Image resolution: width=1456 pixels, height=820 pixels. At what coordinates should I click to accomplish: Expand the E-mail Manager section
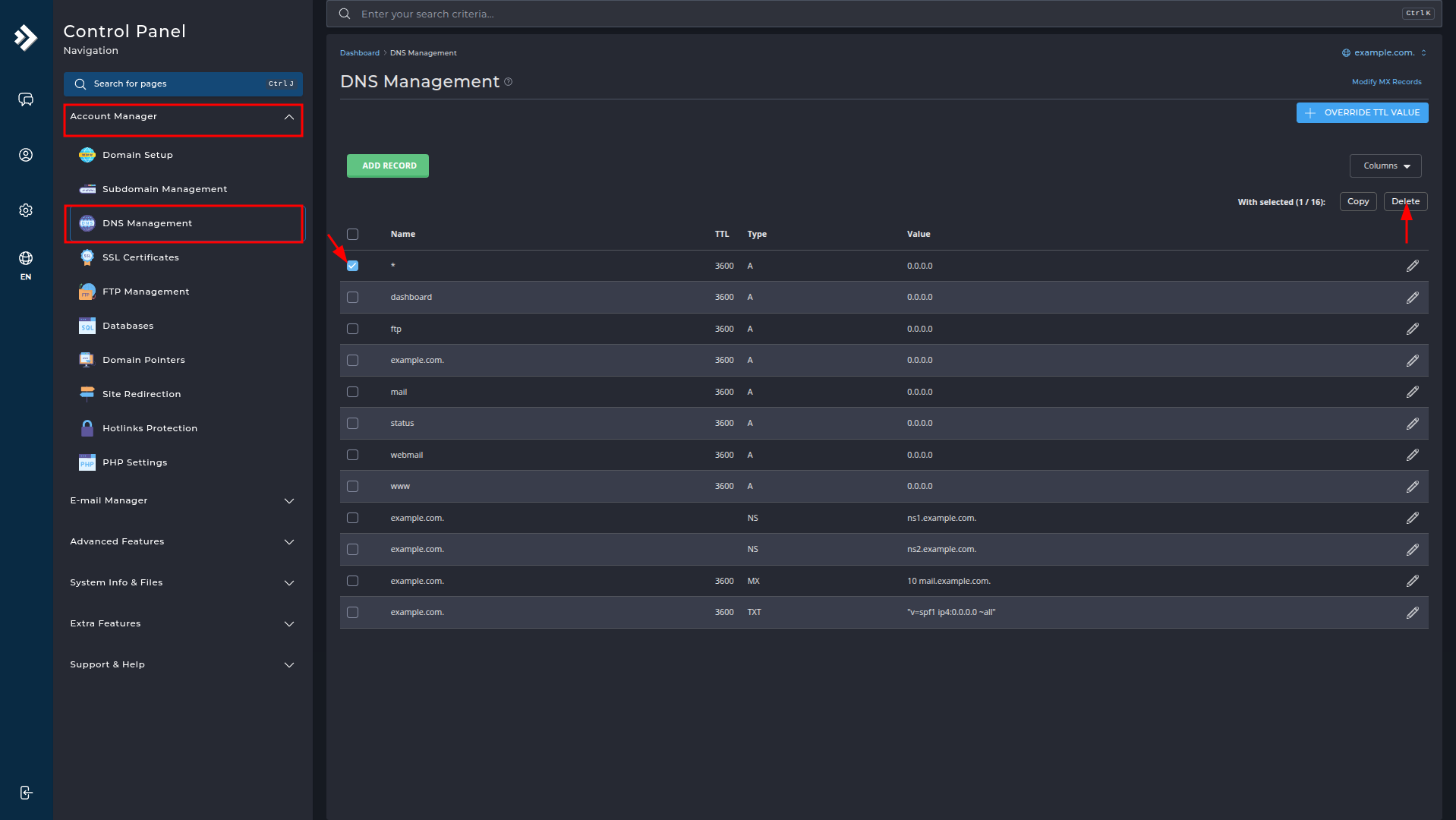click(182, 500)
